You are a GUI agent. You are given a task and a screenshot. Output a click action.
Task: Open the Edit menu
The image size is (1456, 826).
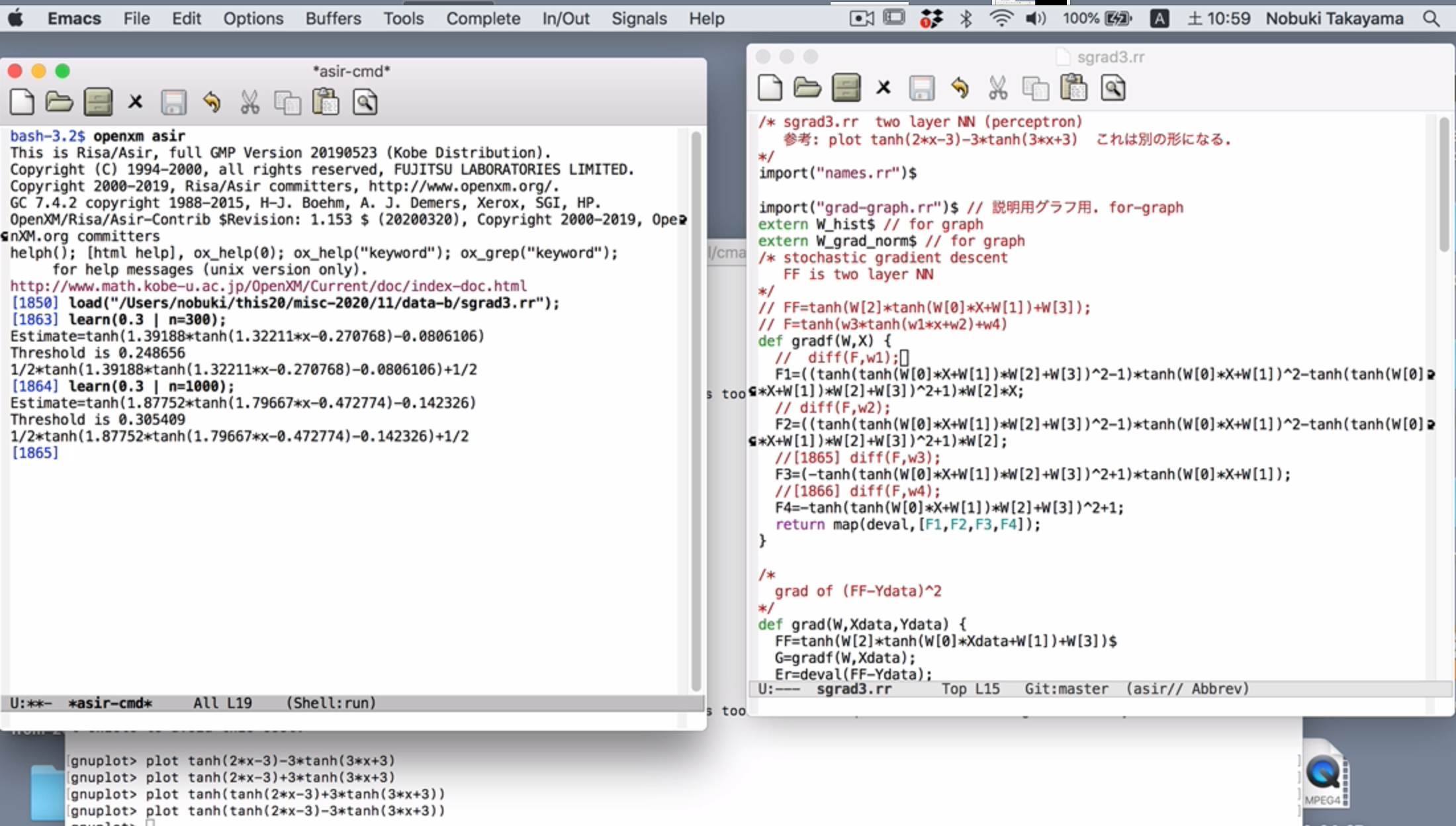point(187,19)
